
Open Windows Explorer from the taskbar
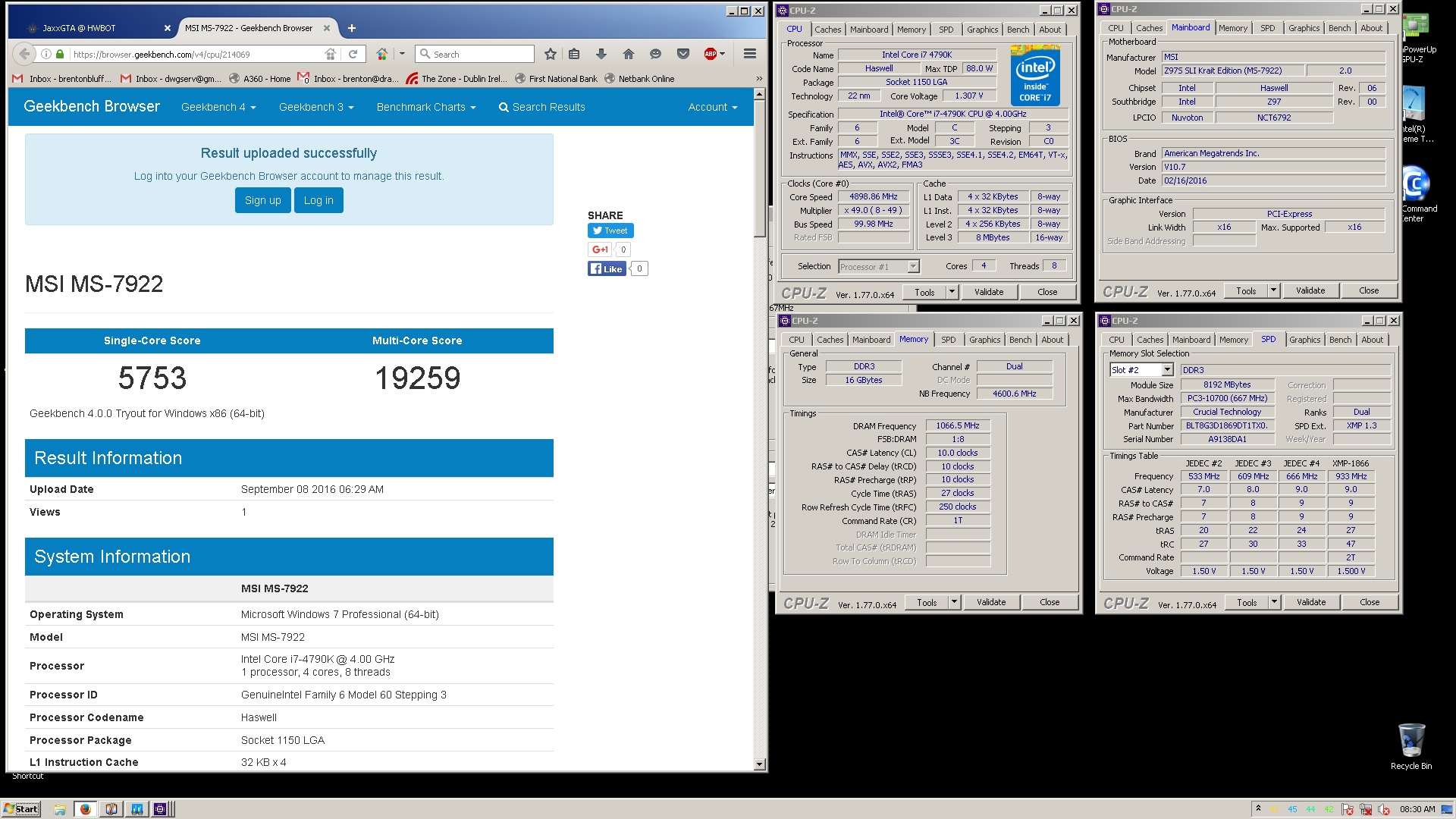pos(60,809)
